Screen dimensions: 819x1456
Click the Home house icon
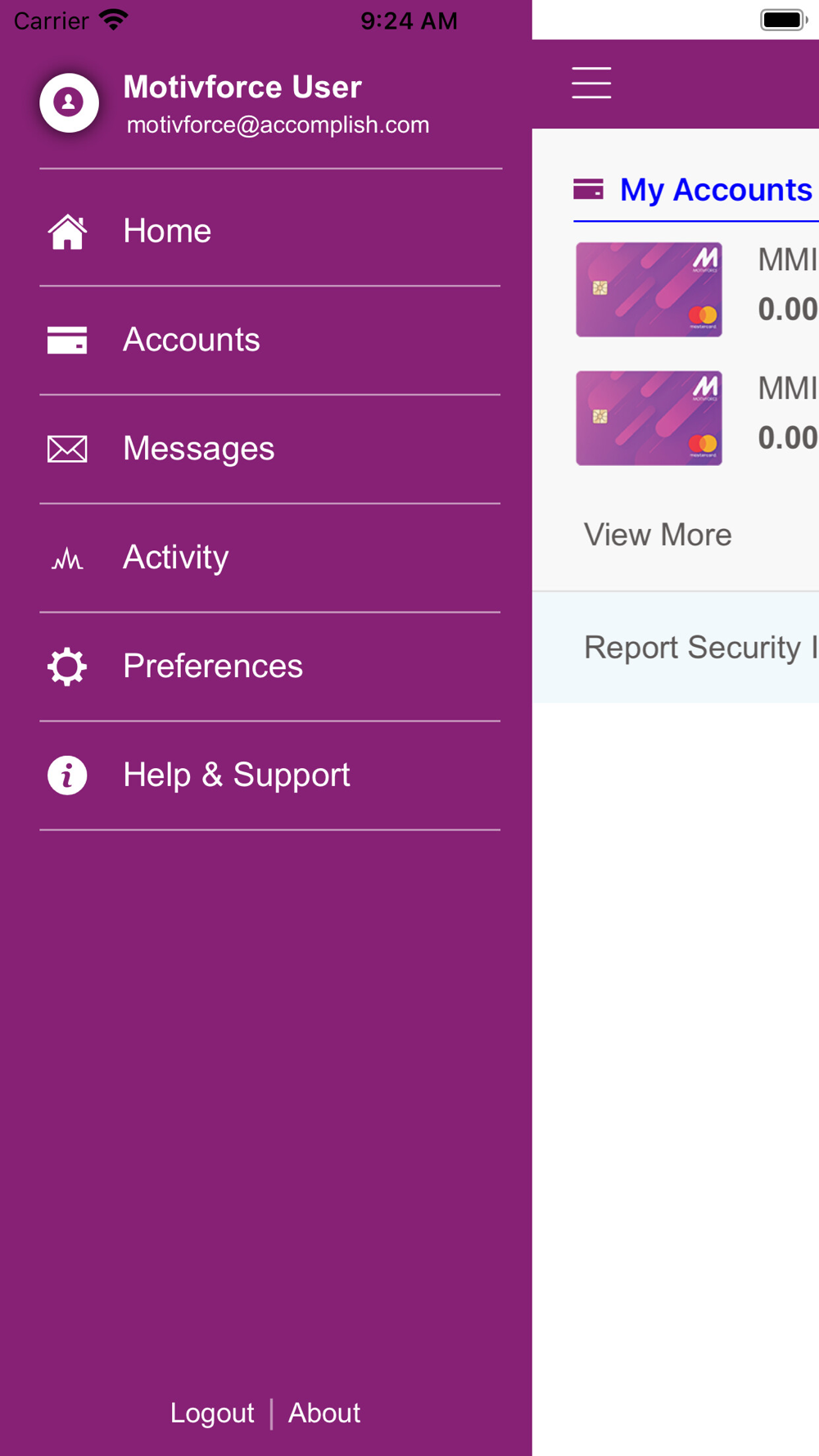67,232
